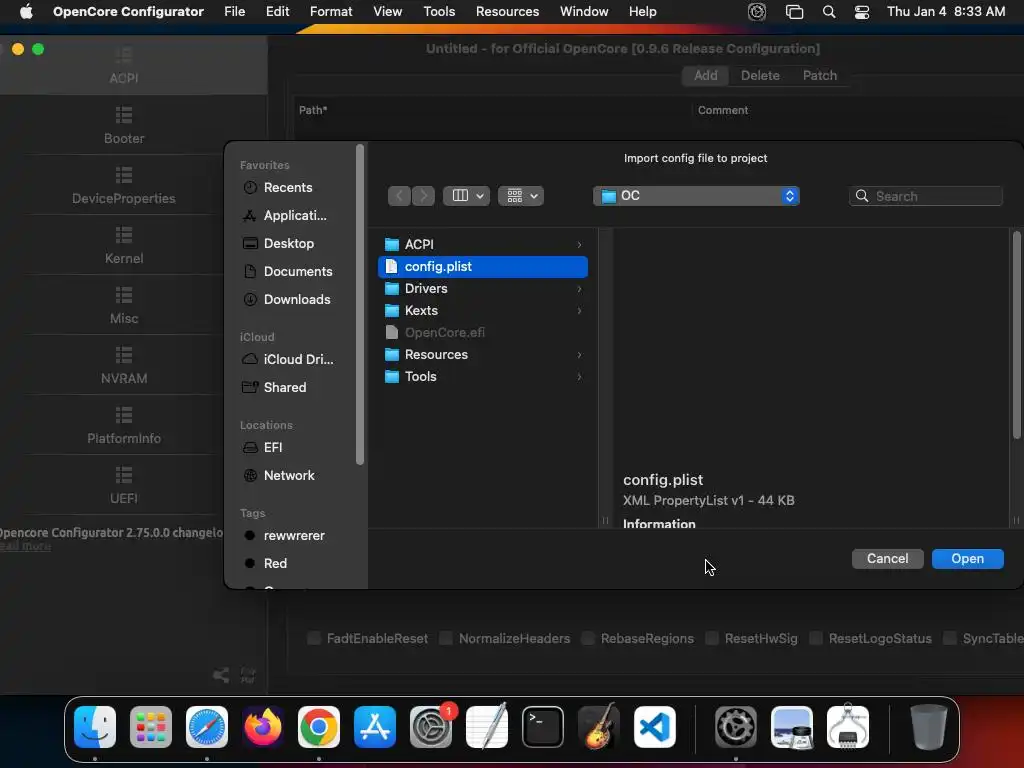Viewport: 1024px width, 768px height.
Task: Open the Booter section in sidebar
Action: (124, 126)
